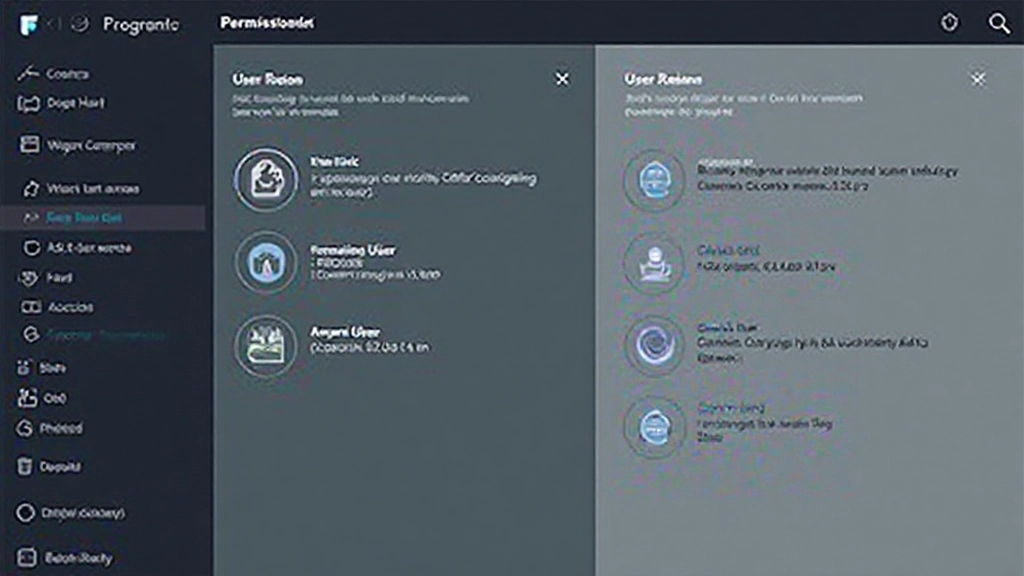Click the back arrow next to the app logo
Screen dimensions: 1024x576
[56, 24]
